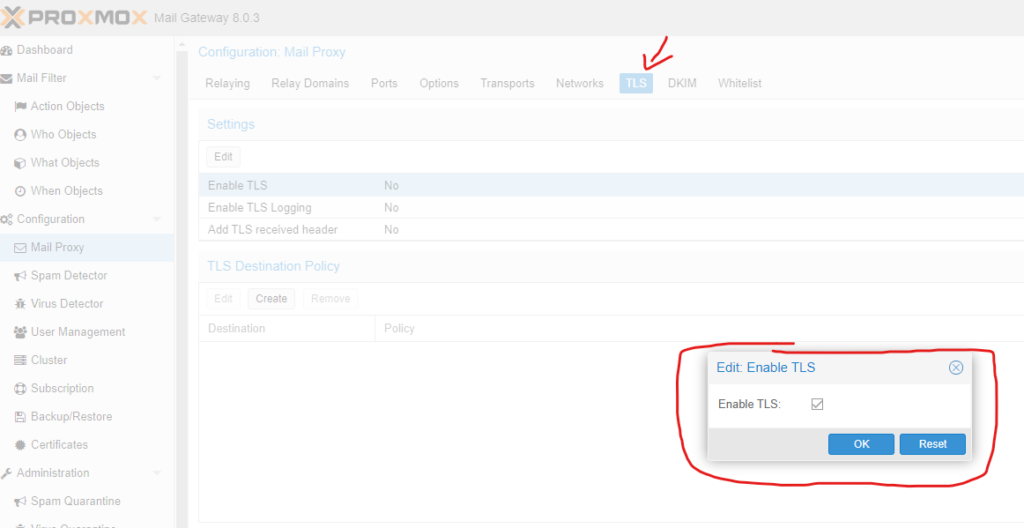The height and width of the screenshot is (528, 1024).
Task: Select the Add TLS received header row
Action: tap(611, 230)
